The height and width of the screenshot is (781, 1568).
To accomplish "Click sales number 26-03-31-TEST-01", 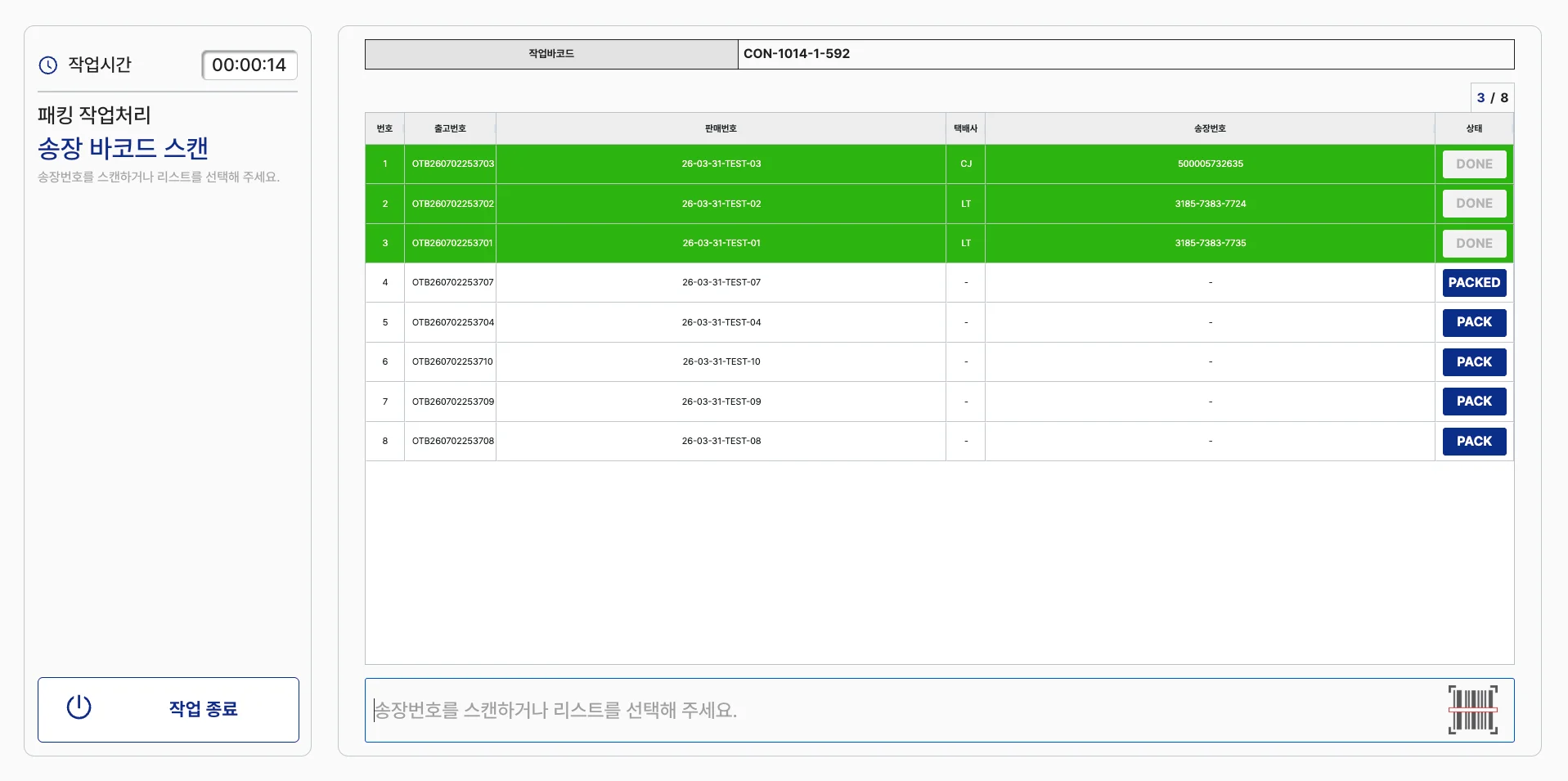I will 721,243.
